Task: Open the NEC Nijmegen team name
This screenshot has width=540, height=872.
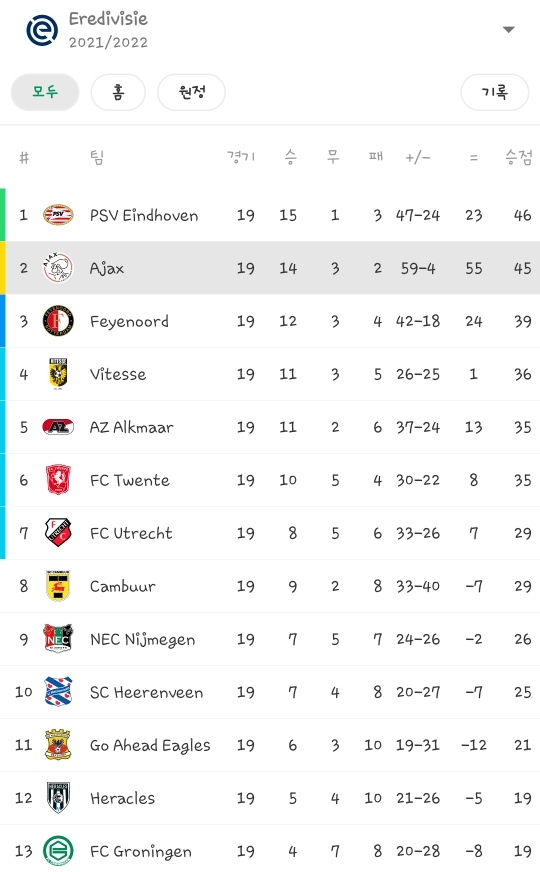Action: coord(142,640)
